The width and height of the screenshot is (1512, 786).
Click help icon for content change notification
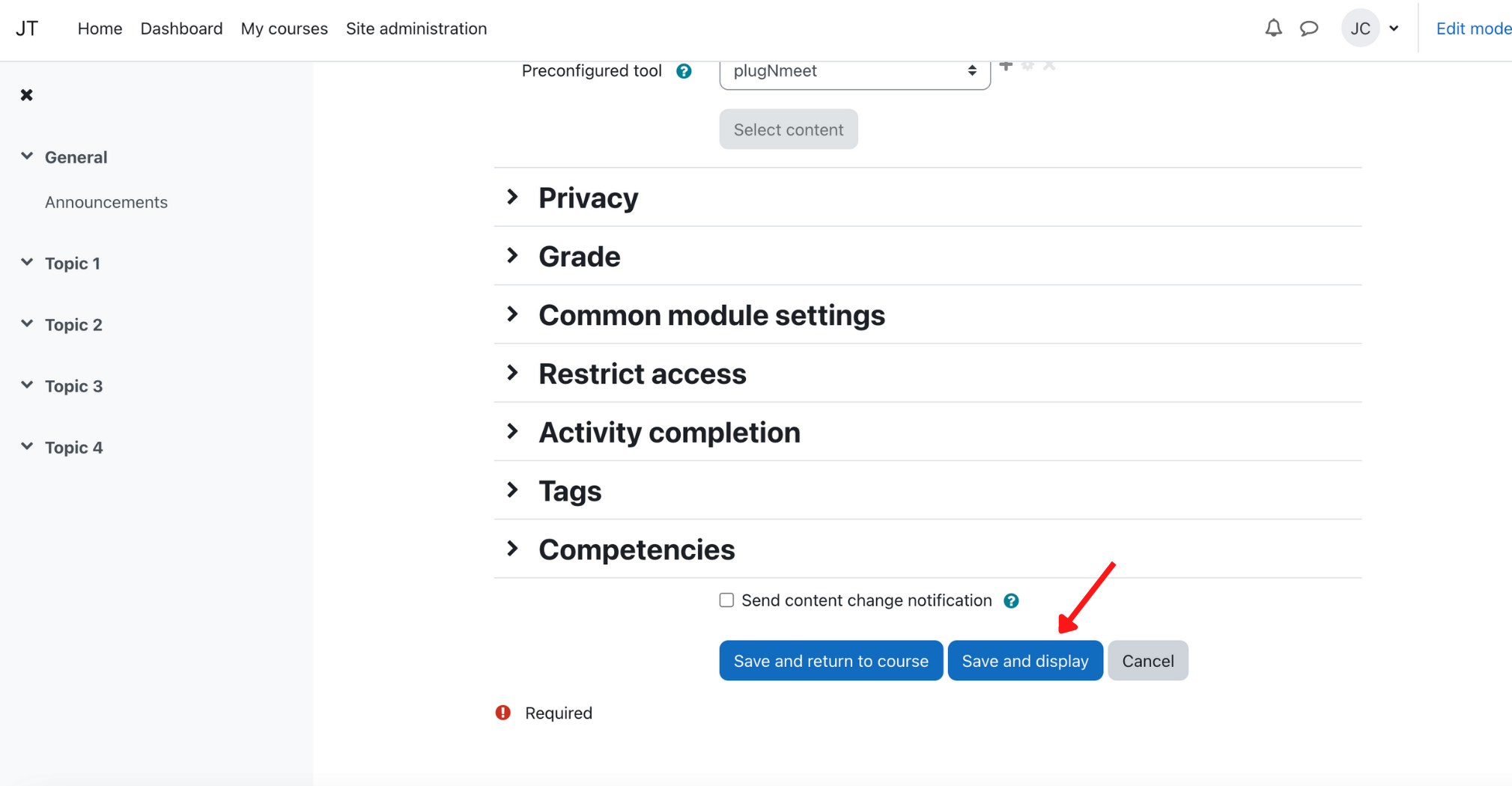point(1011,601)
